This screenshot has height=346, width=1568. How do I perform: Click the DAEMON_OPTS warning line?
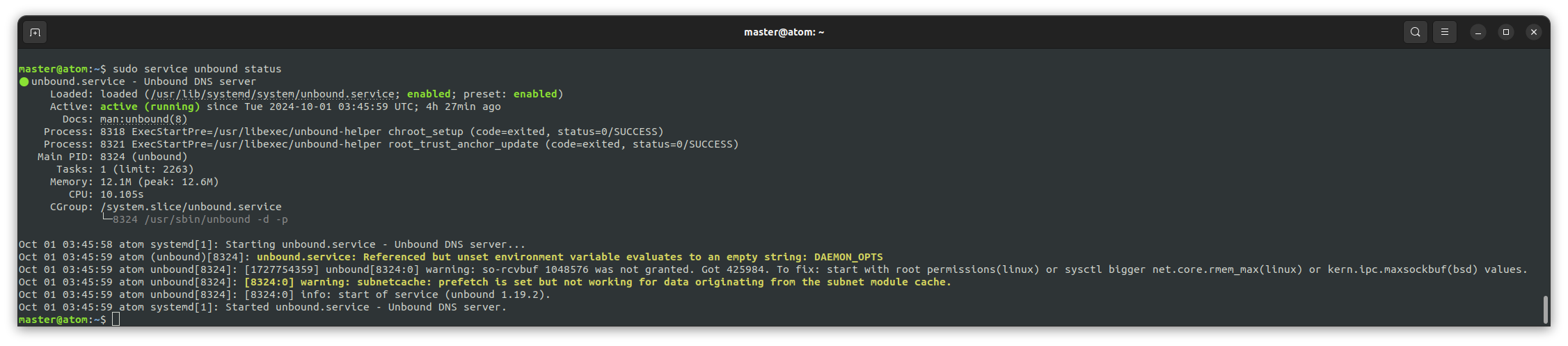coord(451,257)
